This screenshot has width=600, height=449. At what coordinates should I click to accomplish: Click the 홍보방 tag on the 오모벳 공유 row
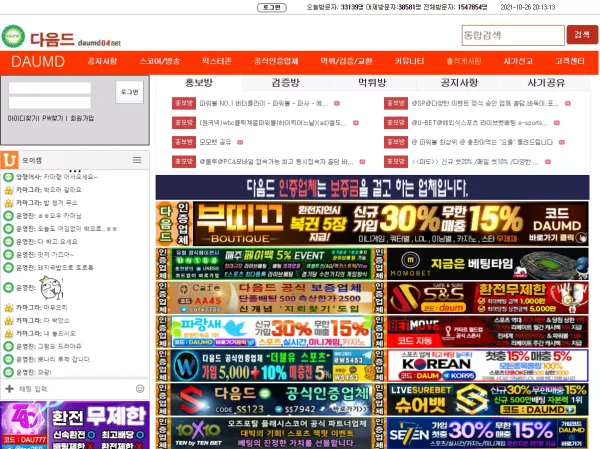pyautogui.click(x=184, y=142)
